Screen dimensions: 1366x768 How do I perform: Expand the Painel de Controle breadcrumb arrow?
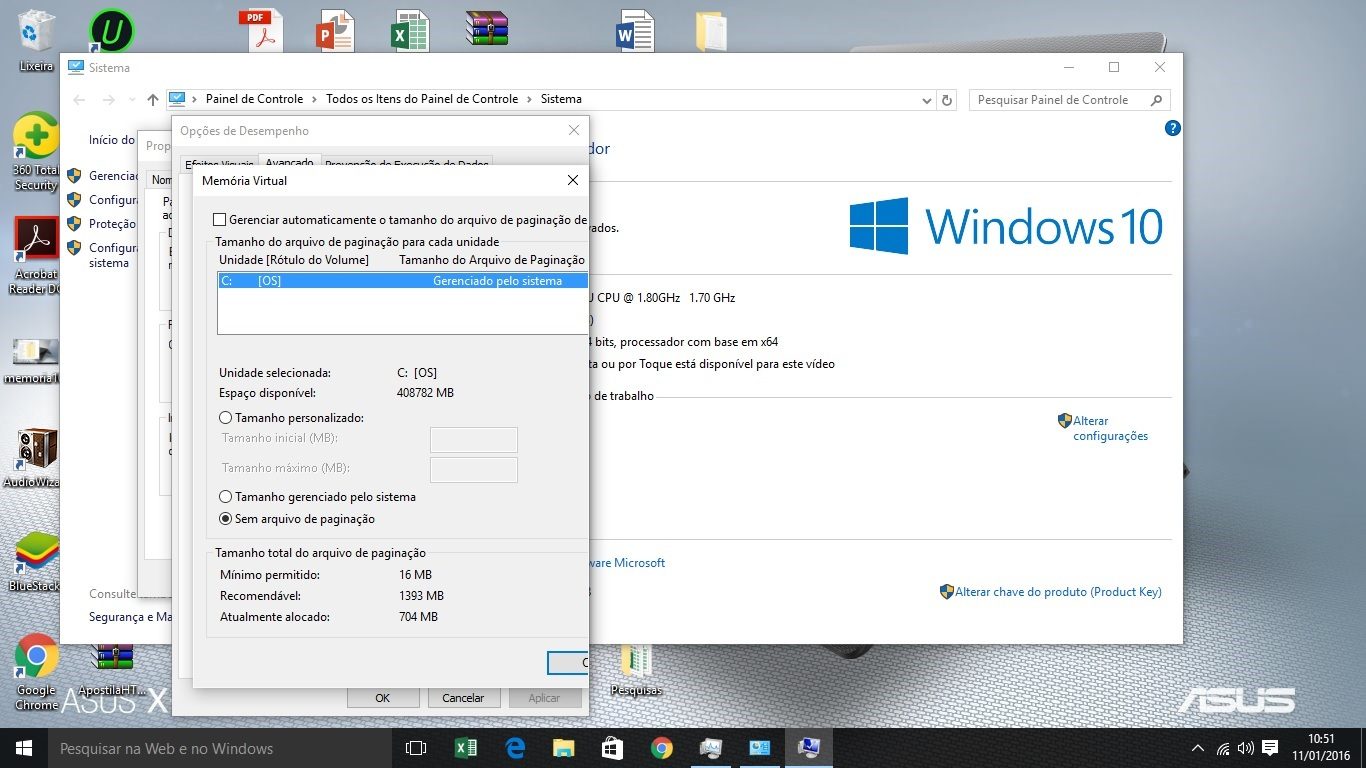coord(314,99)
